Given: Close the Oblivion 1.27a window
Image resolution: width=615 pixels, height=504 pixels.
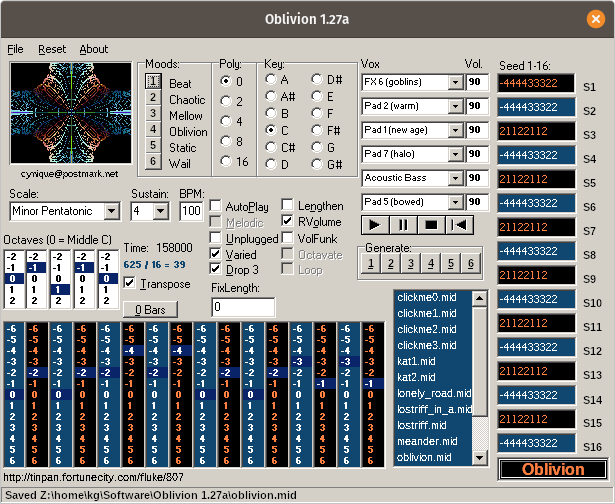Looking at the screenshot, I should [595, 19].
